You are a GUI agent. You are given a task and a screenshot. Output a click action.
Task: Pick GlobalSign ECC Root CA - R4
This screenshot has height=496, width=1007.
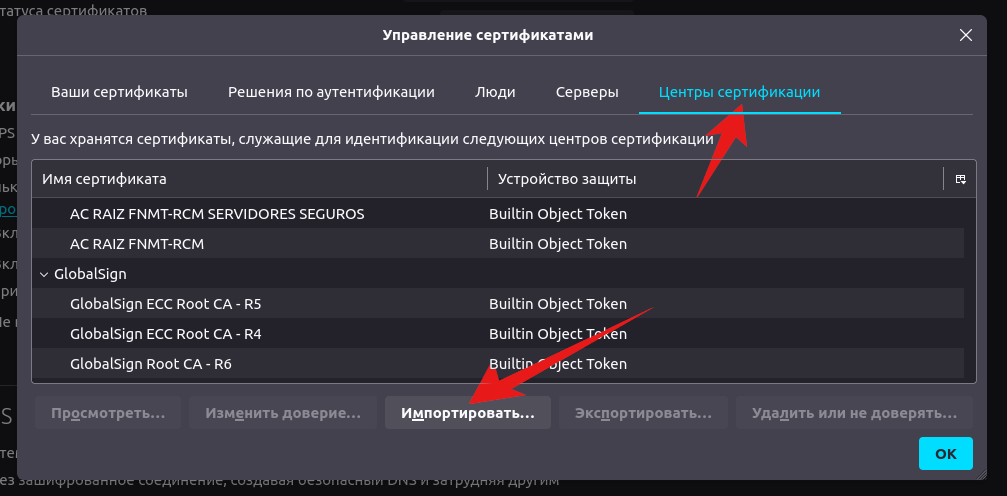pos(165,334)
